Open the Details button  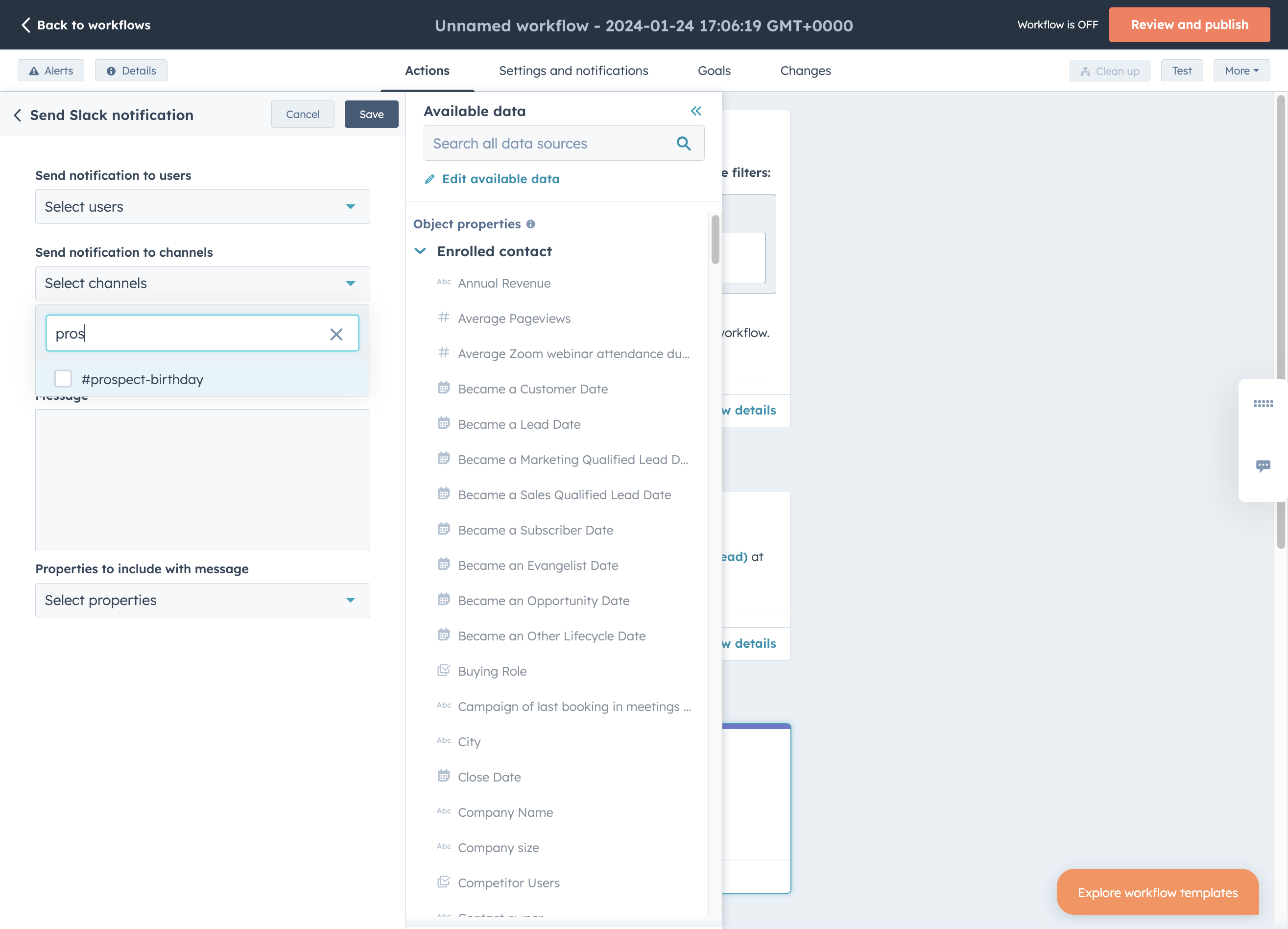131,71
